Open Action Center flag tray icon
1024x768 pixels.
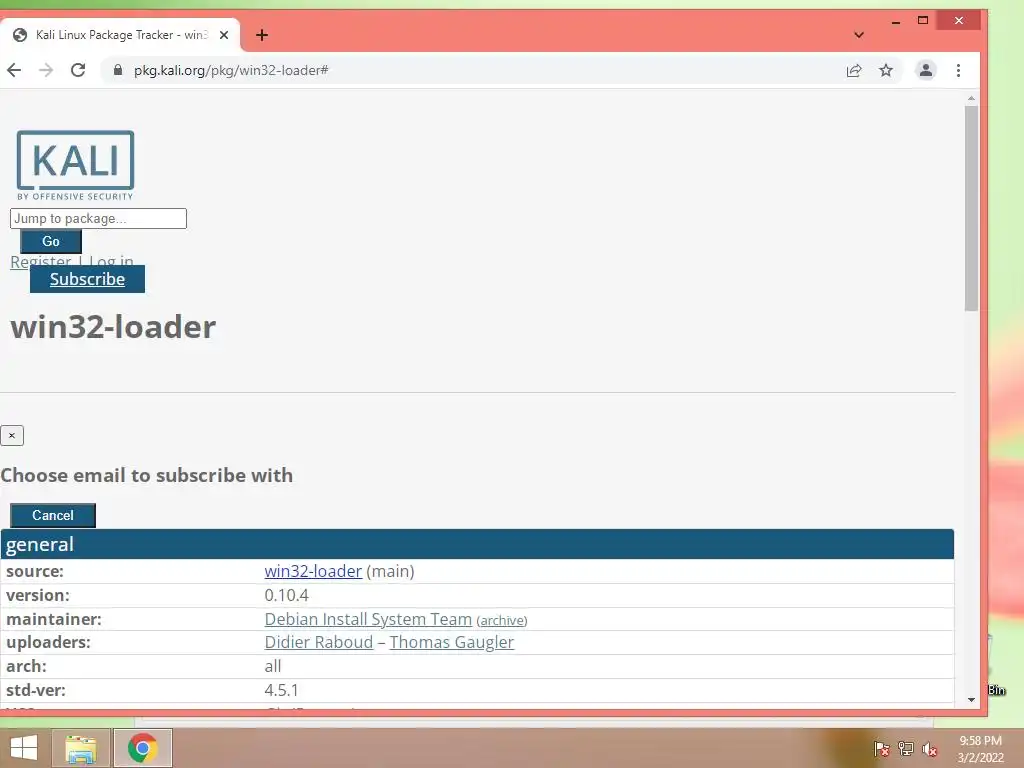pos(882,748)
